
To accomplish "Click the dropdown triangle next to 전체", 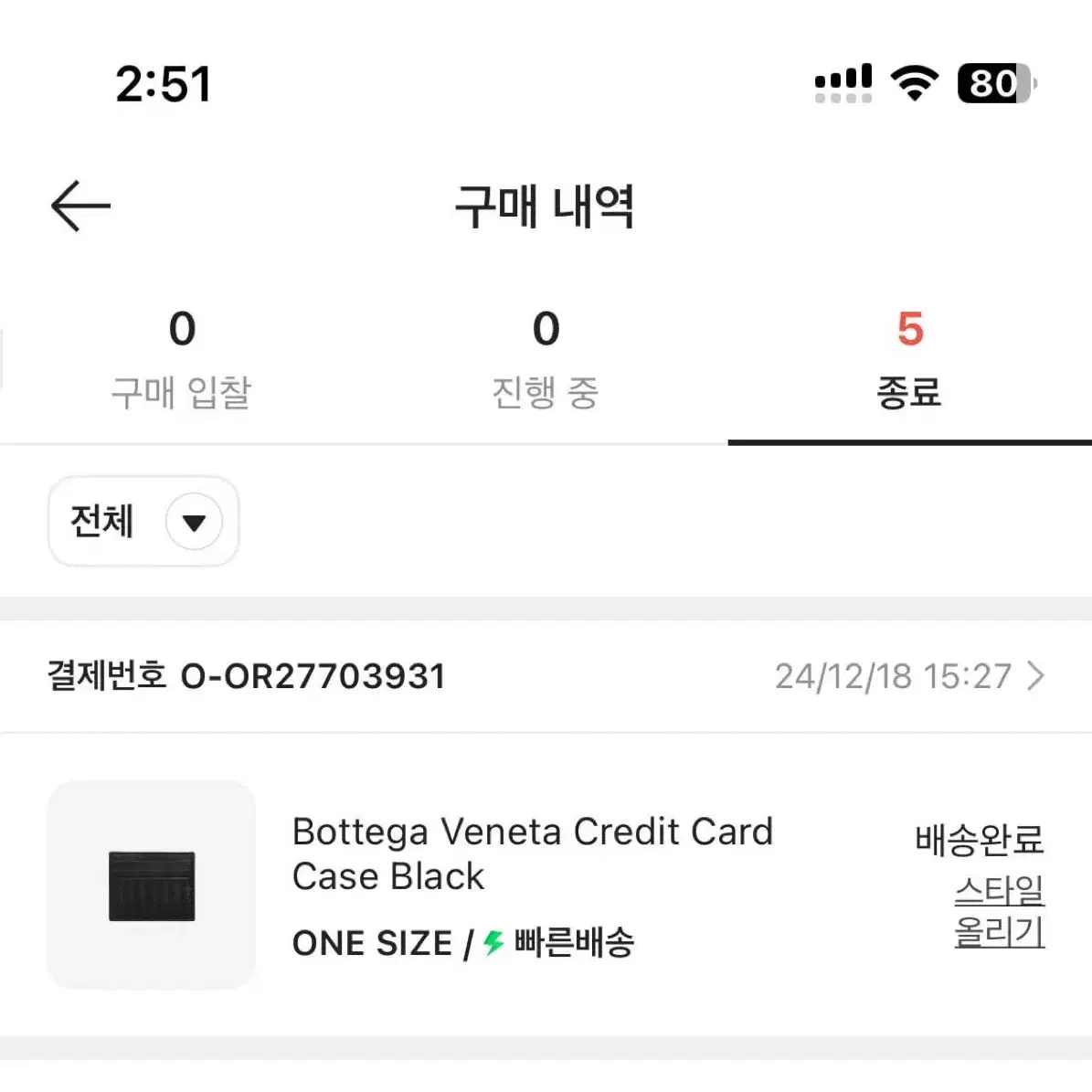I will pyautogui.click(x=195, y=522).
